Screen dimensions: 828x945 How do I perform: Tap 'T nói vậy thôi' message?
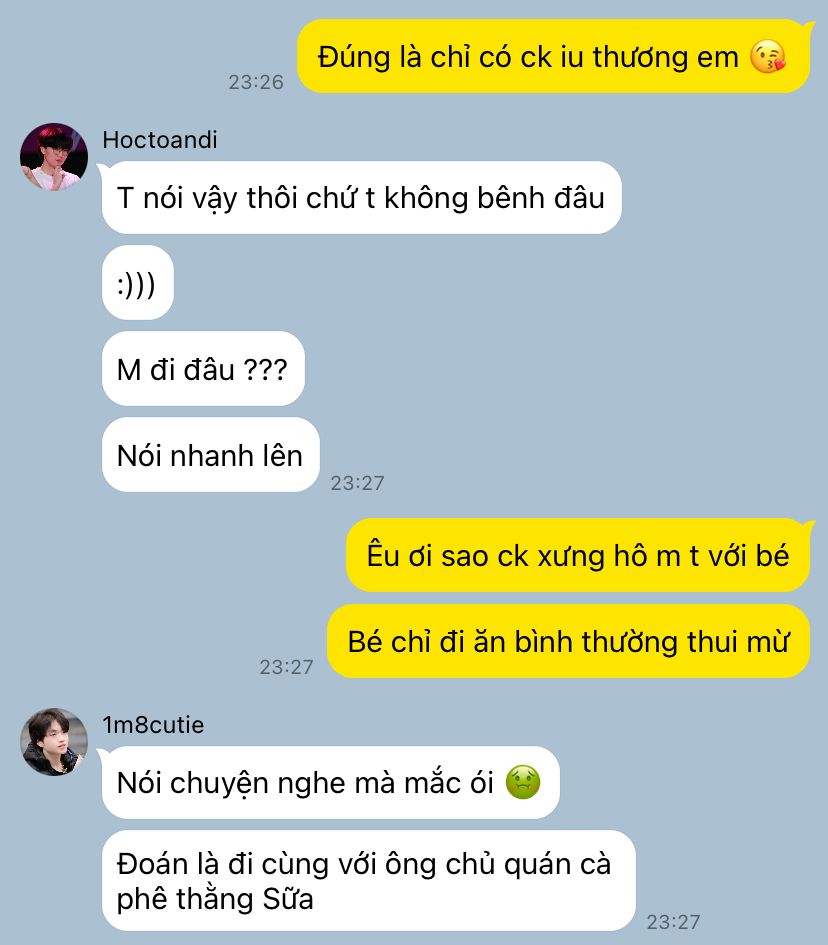(362, 198)
